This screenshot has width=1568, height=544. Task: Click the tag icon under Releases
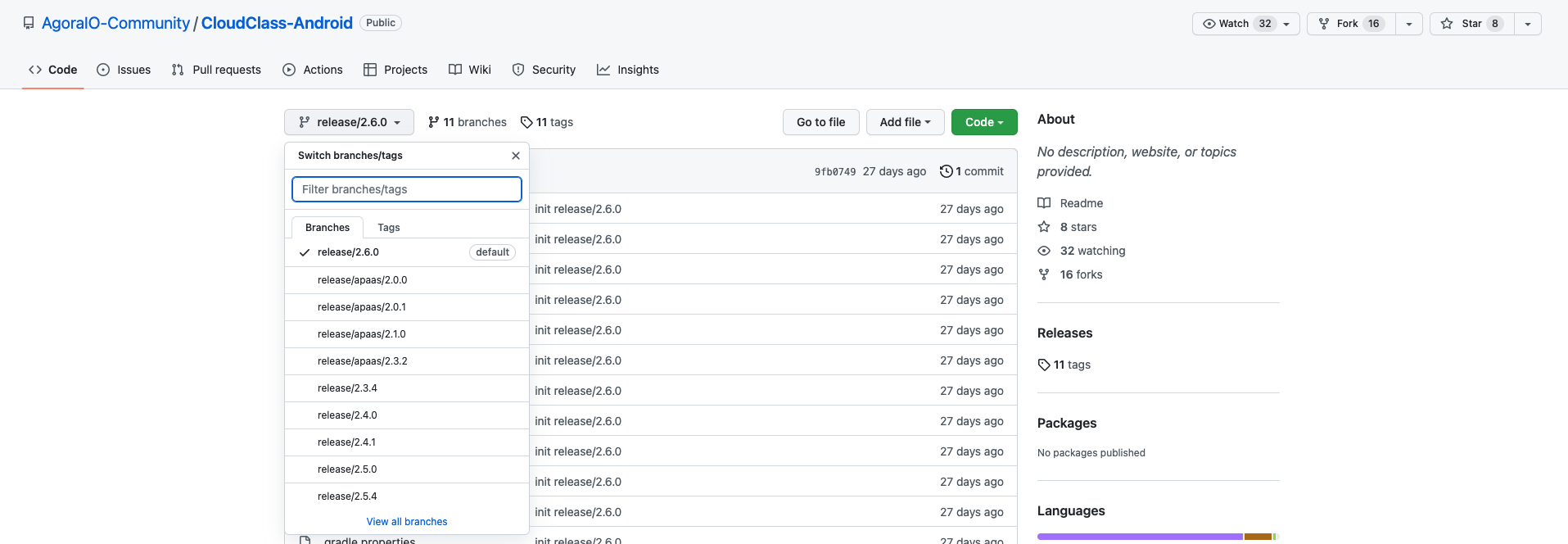tap(1044, 365)
